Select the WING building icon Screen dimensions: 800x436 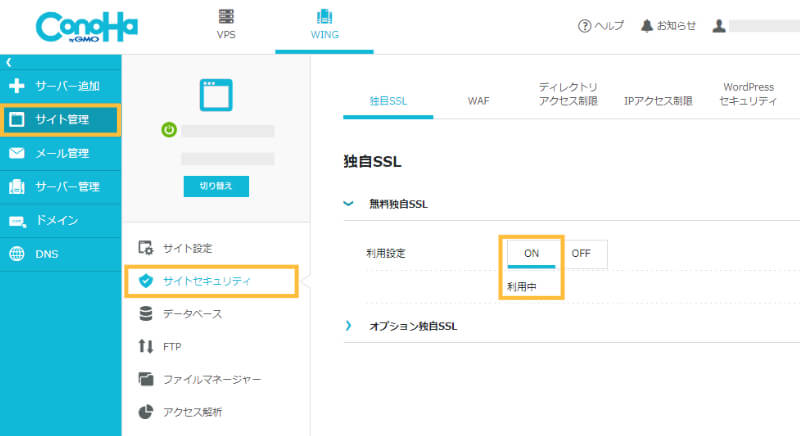point(324,16)
